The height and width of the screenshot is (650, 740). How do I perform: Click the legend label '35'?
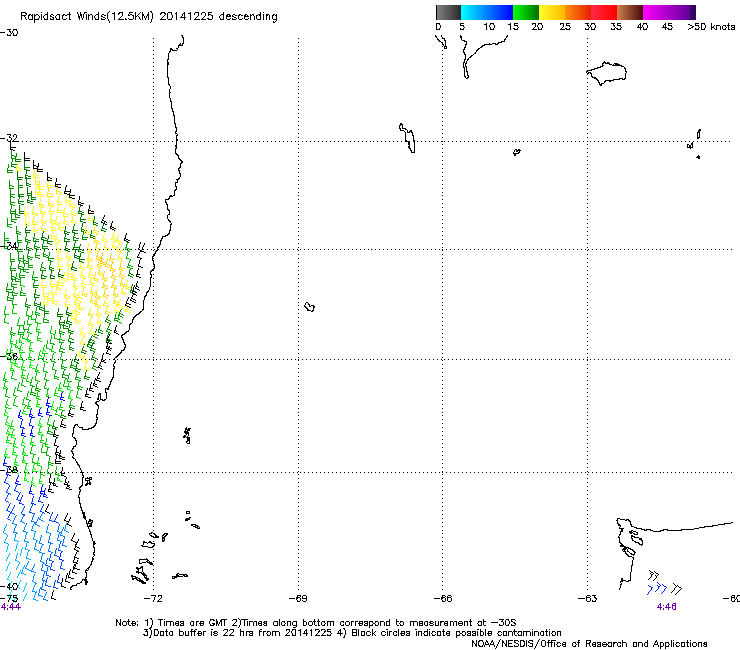pyautogui.click(x=616, y=27)
